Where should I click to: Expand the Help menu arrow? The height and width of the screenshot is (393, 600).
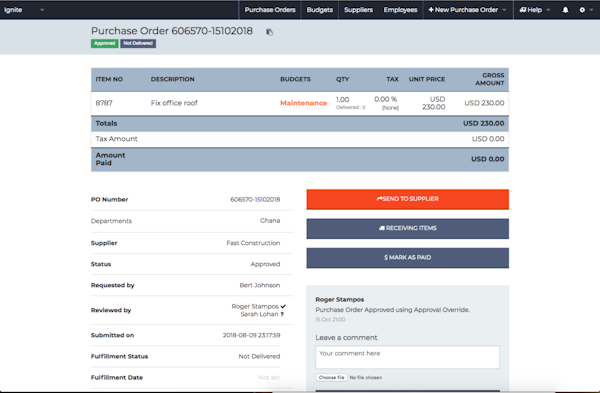(548, 10)
